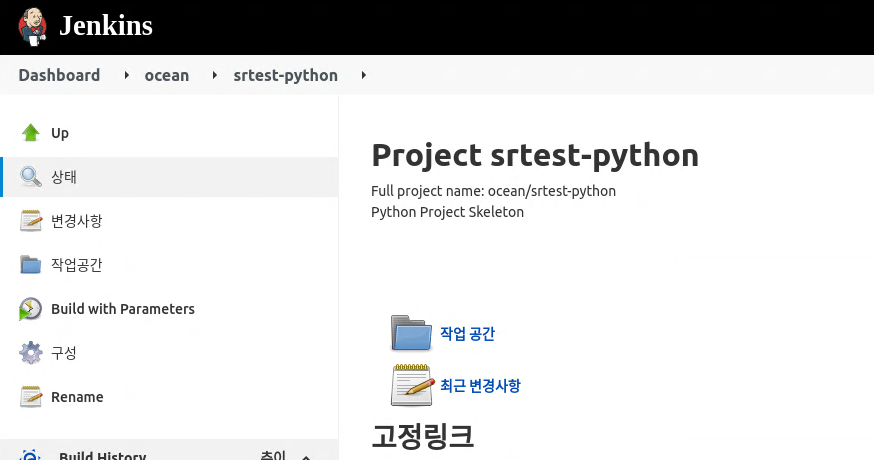Image resolution: width=874 pixels, height=460 pixels.
Task: Expand the menu arrow after srtest-python breadcrumb
Action: pos(363,75)
